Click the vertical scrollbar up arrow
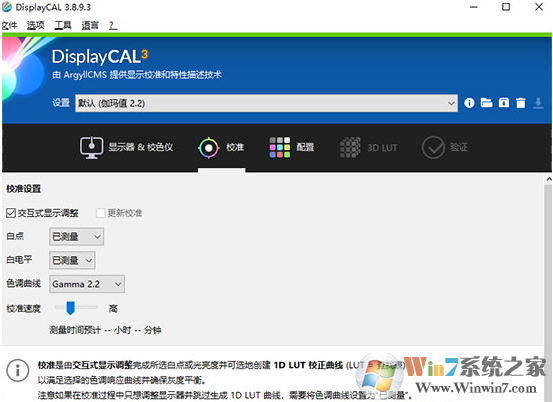 (548, 179)
